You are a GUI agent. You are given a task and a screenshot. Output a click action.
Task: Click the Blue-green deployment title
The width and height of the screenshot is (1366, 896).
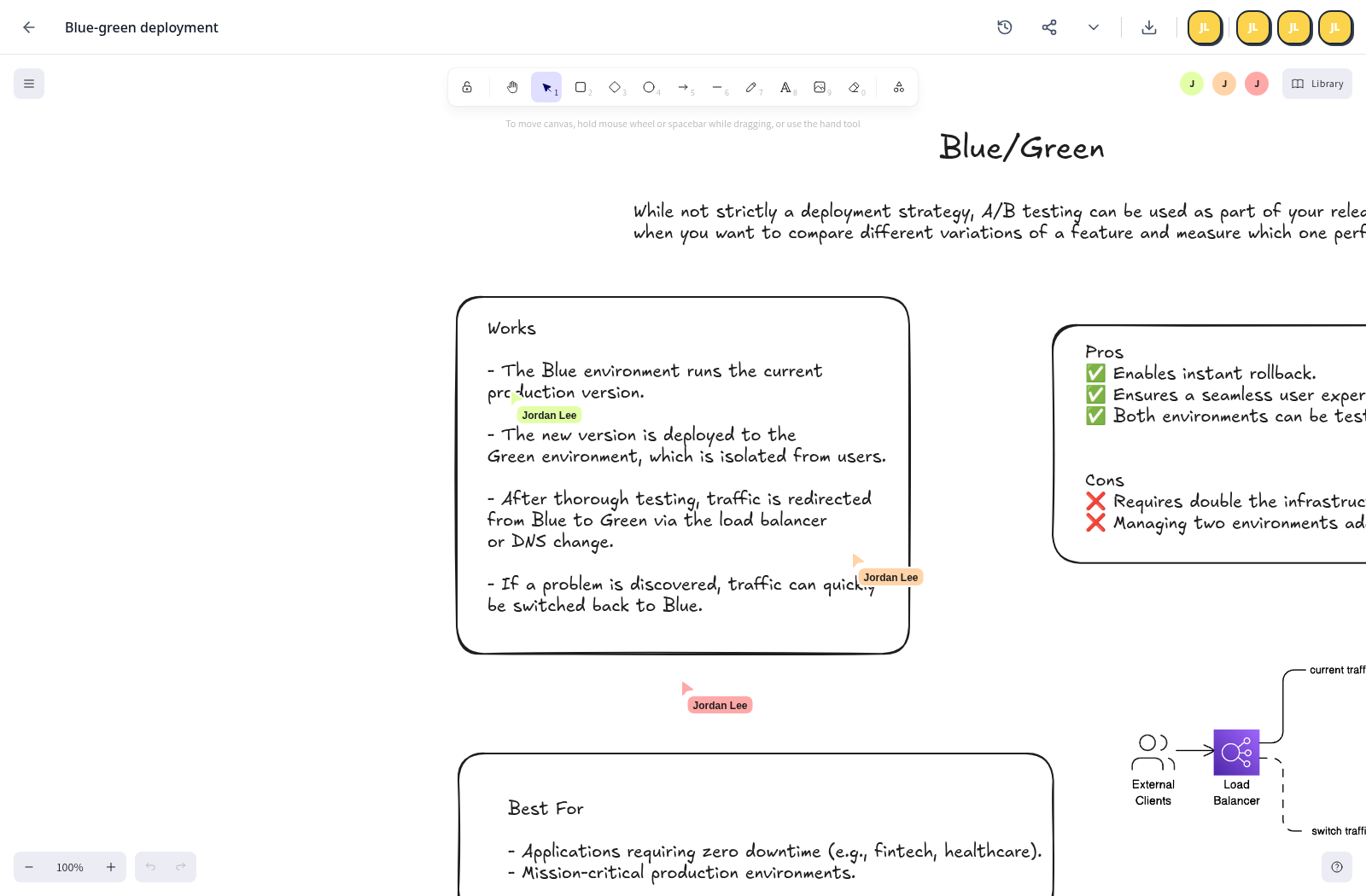[142, 27]
